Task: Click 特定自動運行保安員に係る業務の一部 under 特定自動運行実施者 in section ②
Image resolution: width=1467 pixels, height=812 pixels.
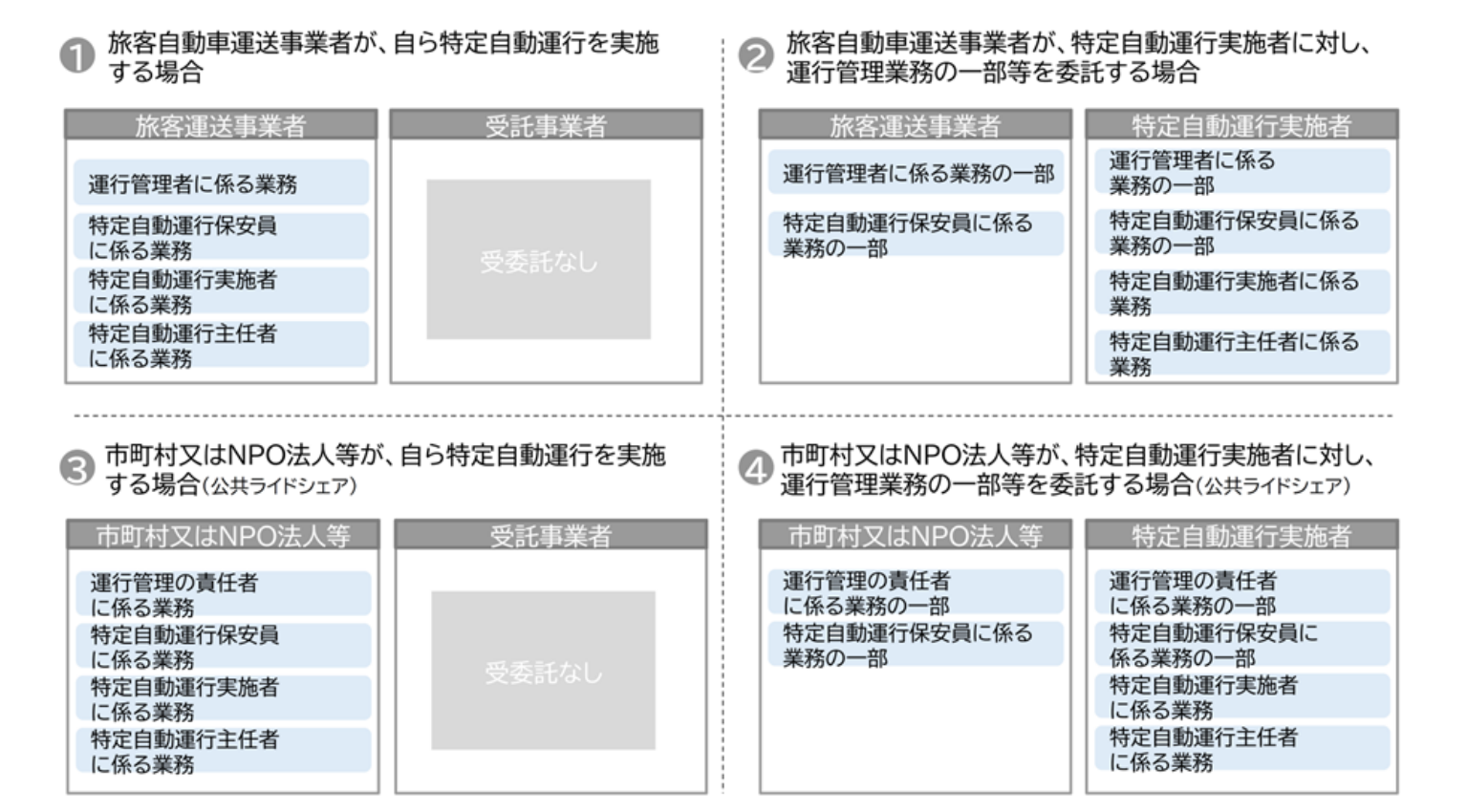Action: point(1242,232)
